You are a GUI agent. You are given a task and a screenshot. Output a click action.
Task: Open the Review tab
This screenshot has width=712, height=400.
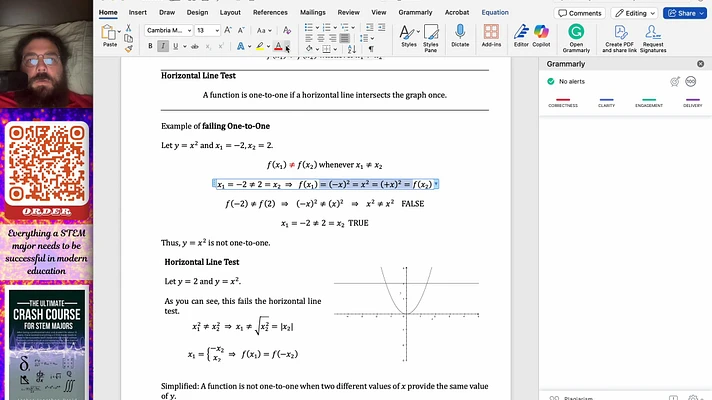tap(348, 12)
